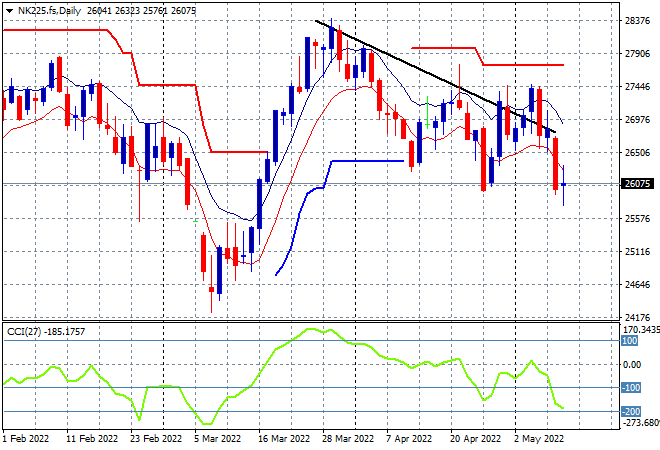Image resolution: width=660 pixels, height=450 pixels.
Task: Click the 20 Apr 2022 date label
Action: click(476, 439)
